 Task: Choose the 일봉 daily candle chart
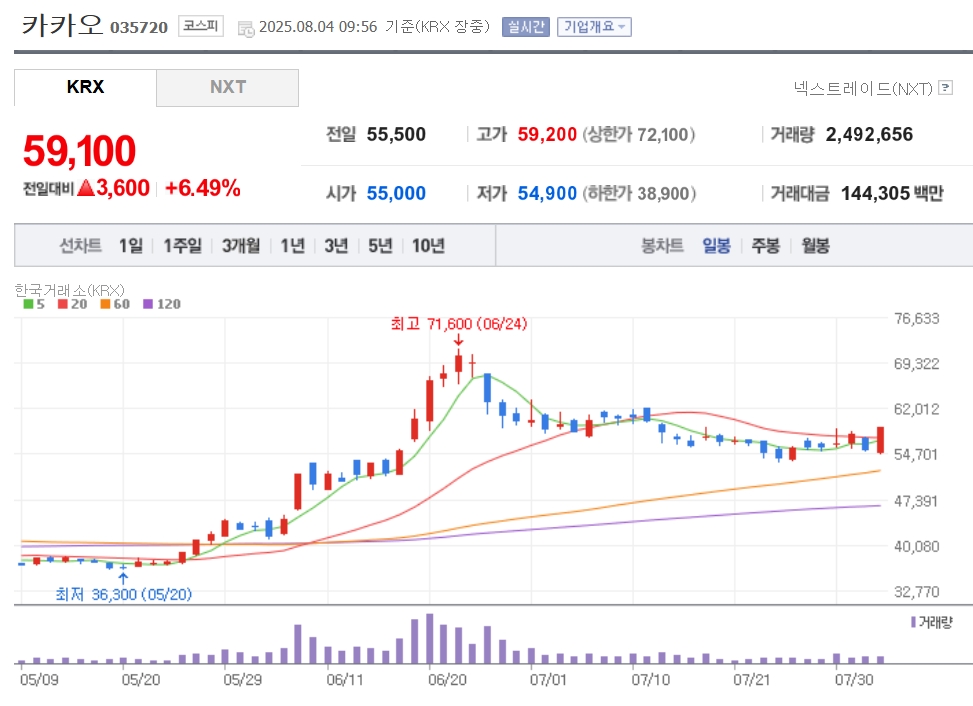point(716,246)
